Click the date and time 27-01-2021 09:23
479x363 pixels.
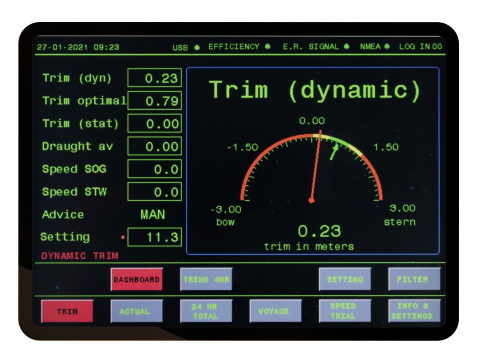78,47
